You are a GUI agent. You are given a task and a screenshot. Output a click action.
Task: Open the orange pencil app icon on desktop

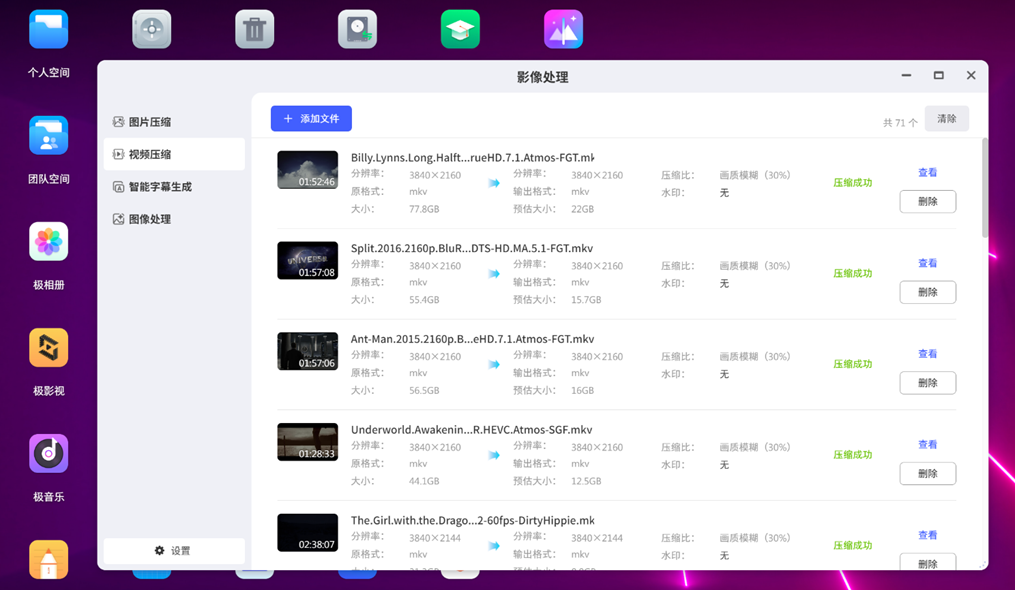49,560
